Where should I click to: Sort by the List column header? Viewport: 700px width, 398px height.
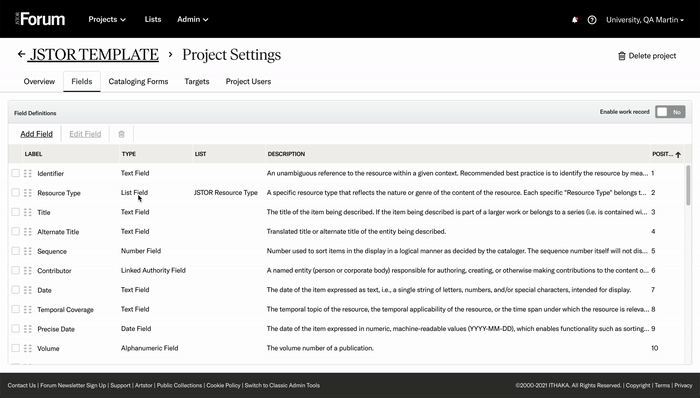(200, 154)
